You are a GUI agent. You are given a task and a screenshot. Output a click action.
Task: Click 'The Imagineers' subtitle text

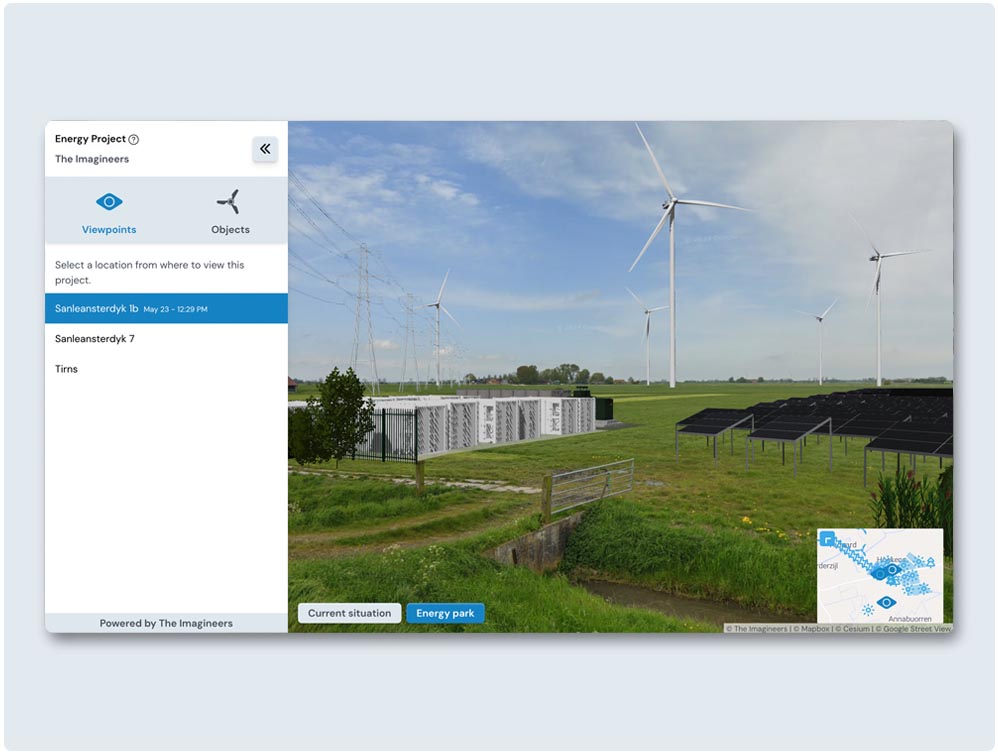92,159
